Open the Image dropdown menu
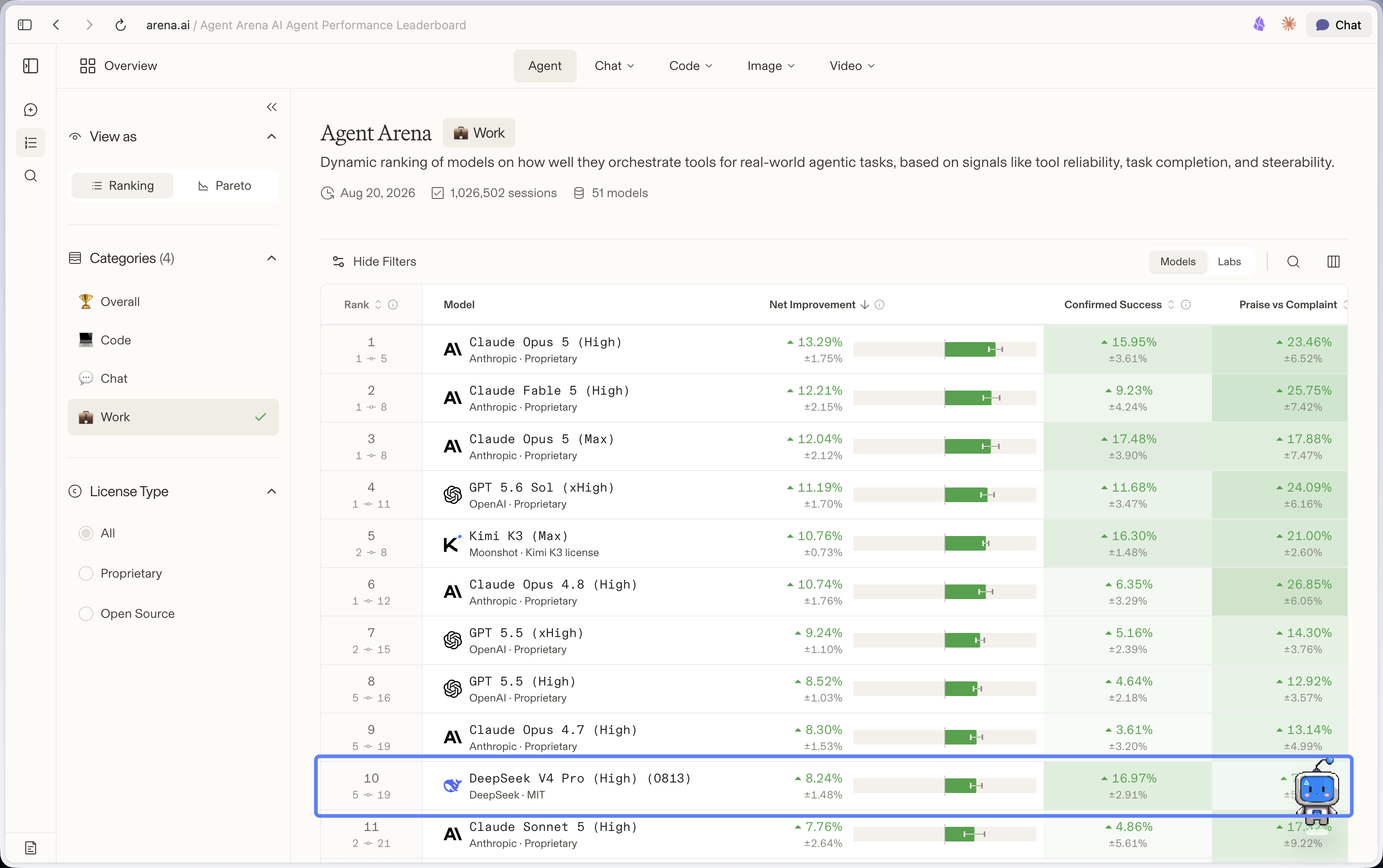Viewport: 1383px width, 868px height. [x=771, y=66]
